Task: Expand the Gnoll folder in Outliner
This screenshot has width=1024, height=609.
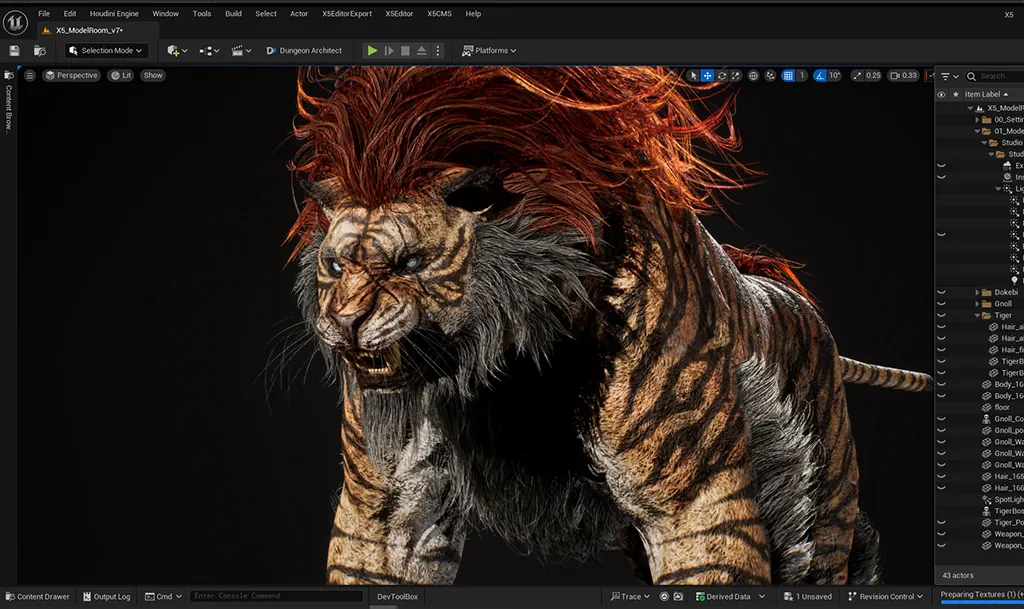Action: click(x=978, y=304)
